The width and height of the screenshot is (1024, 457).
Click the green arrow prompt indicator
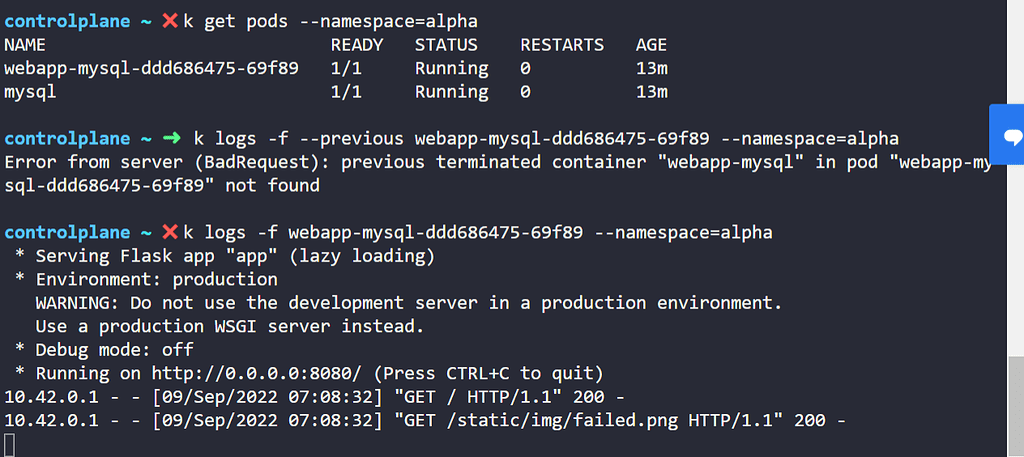tap(171, 138)
